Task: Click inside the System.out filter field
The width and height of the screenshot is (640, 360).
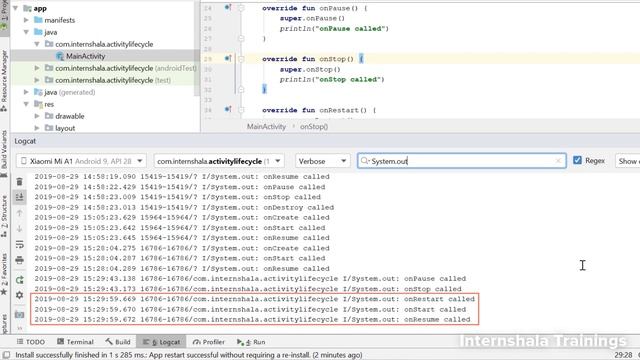Action: tap(462, 161)
